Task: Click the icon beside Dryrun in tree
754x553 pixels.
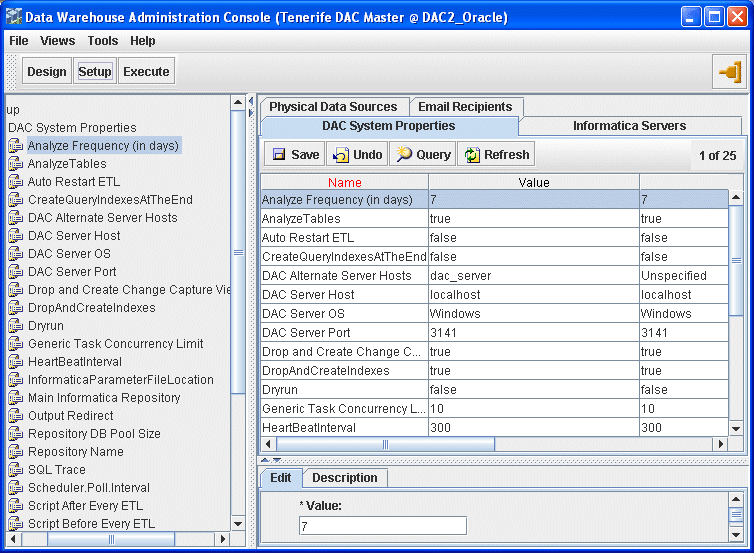Action: click(15, 326)
